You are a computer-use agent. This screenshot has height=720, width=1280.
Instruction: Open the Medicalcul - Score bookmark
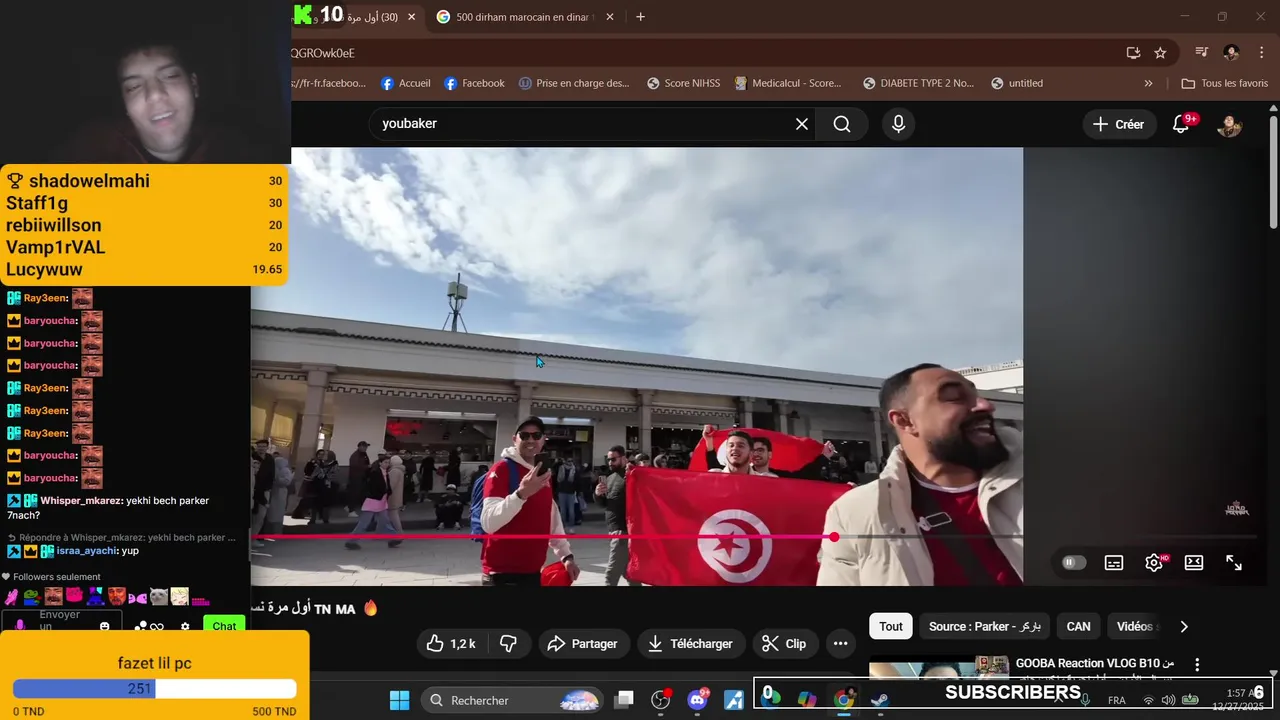coord(788,84)
